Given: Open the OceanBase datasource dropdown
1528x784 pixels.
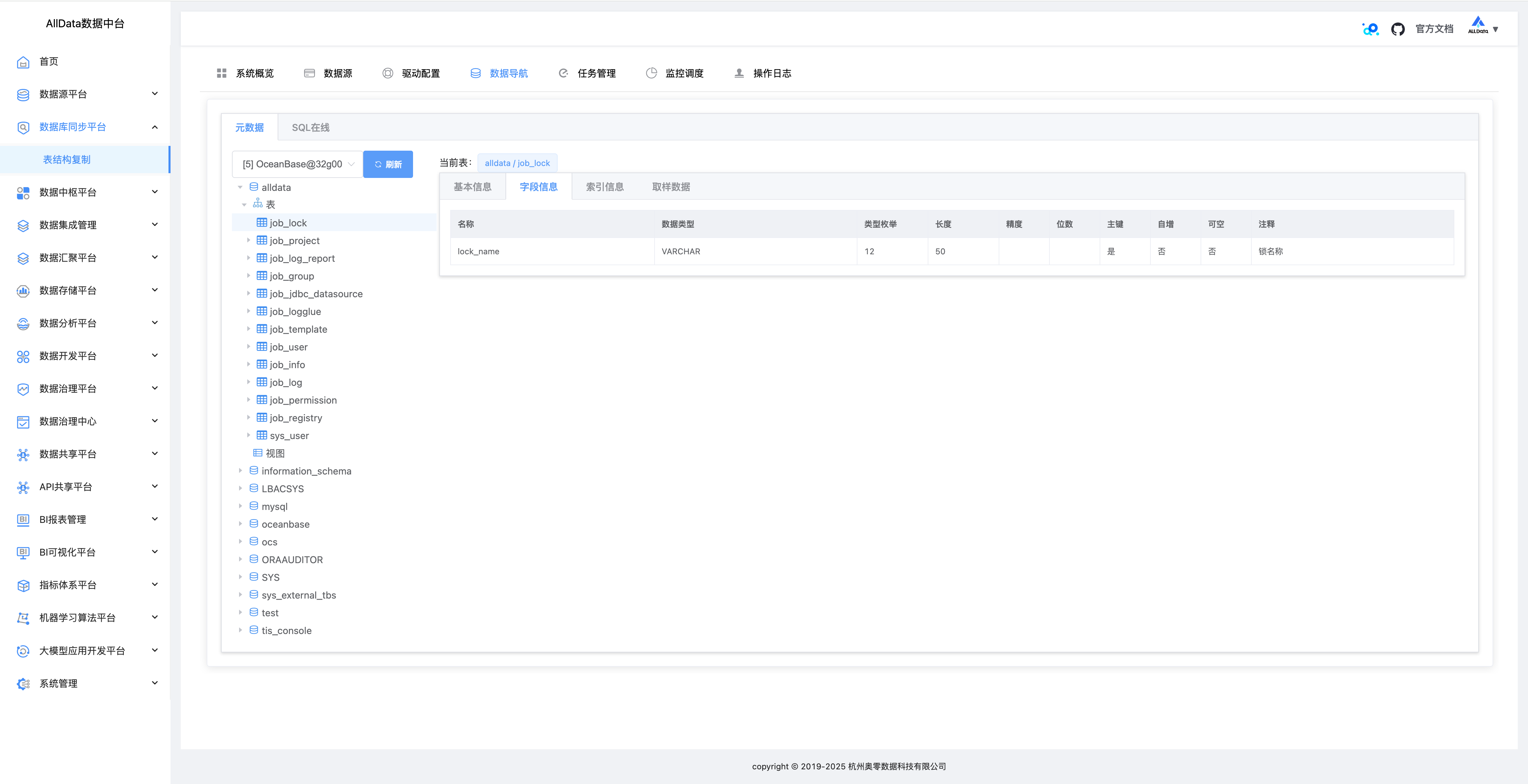Looking at the screenshot, I should coord(297,164).
